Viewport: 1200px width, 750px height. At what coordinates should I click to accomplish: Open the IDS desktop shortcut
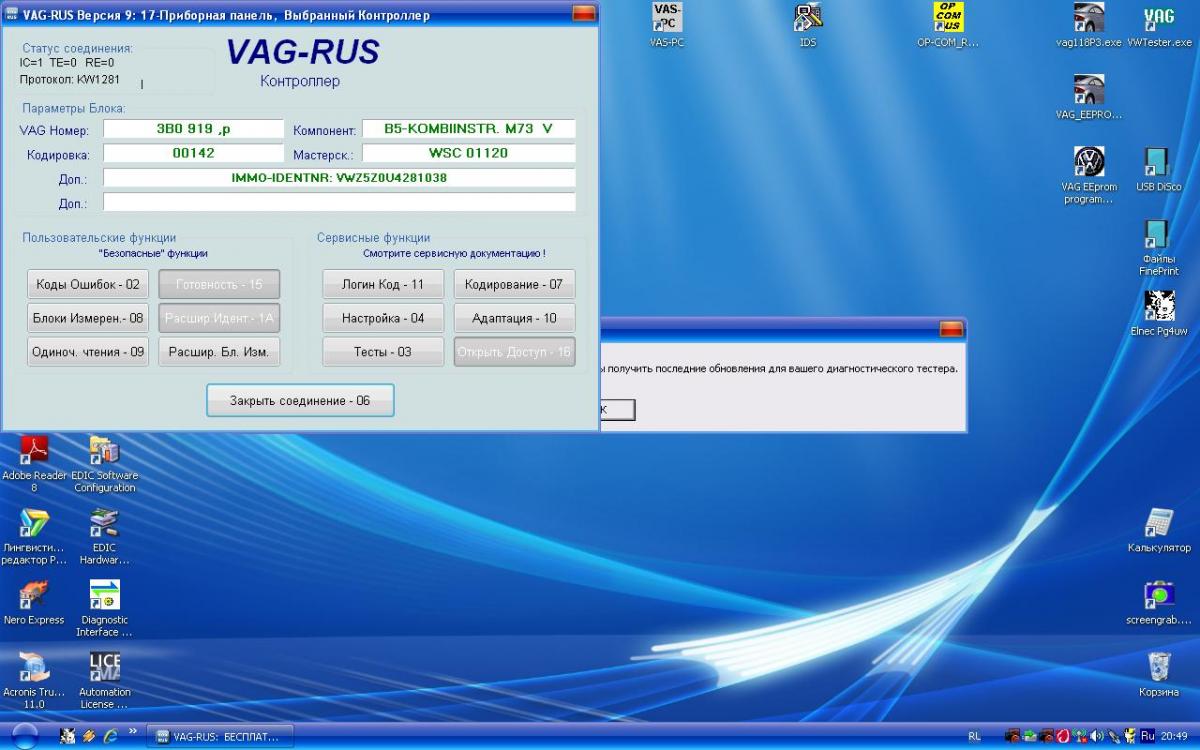click(x=807, y=25)
